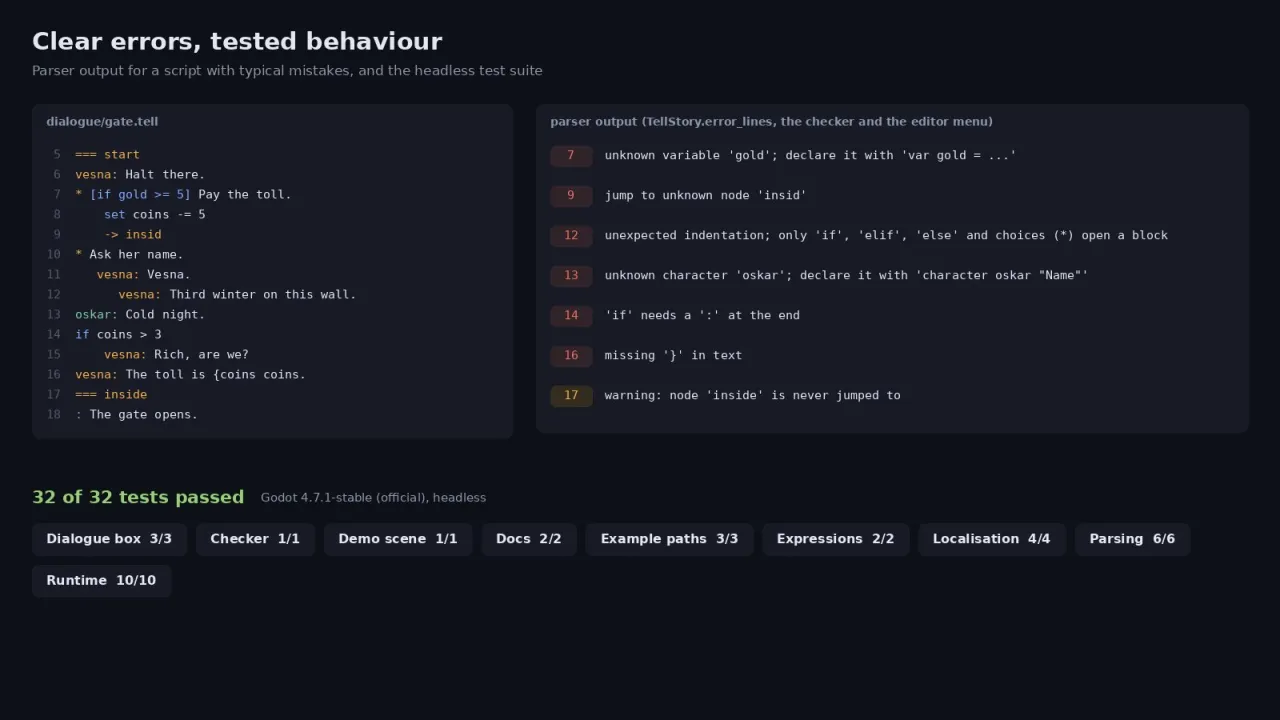Click the "=== start" code line

click(x=107, y=154)
